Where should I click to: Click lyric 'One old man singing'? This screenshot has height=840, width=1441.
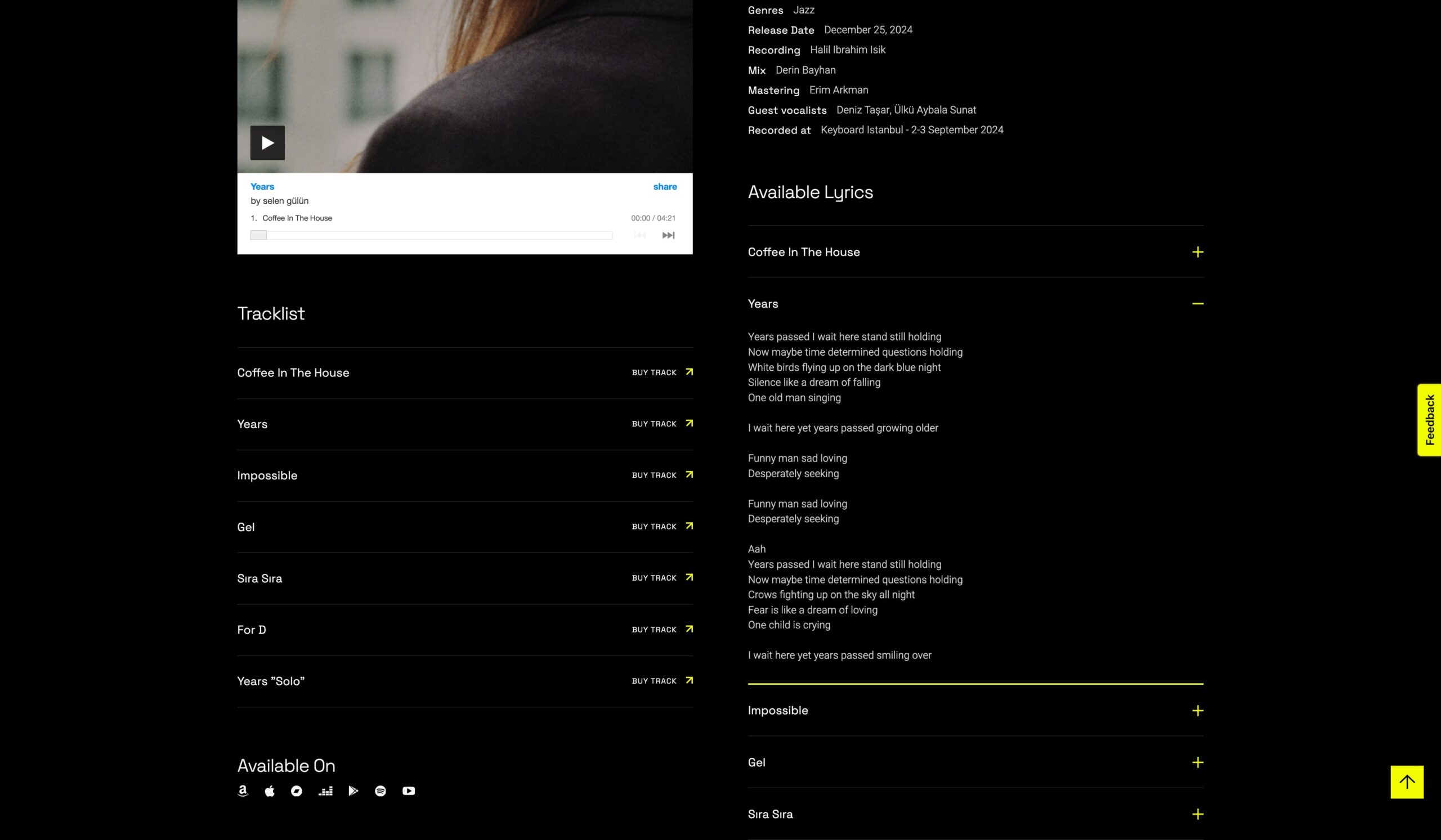[794, 397]
